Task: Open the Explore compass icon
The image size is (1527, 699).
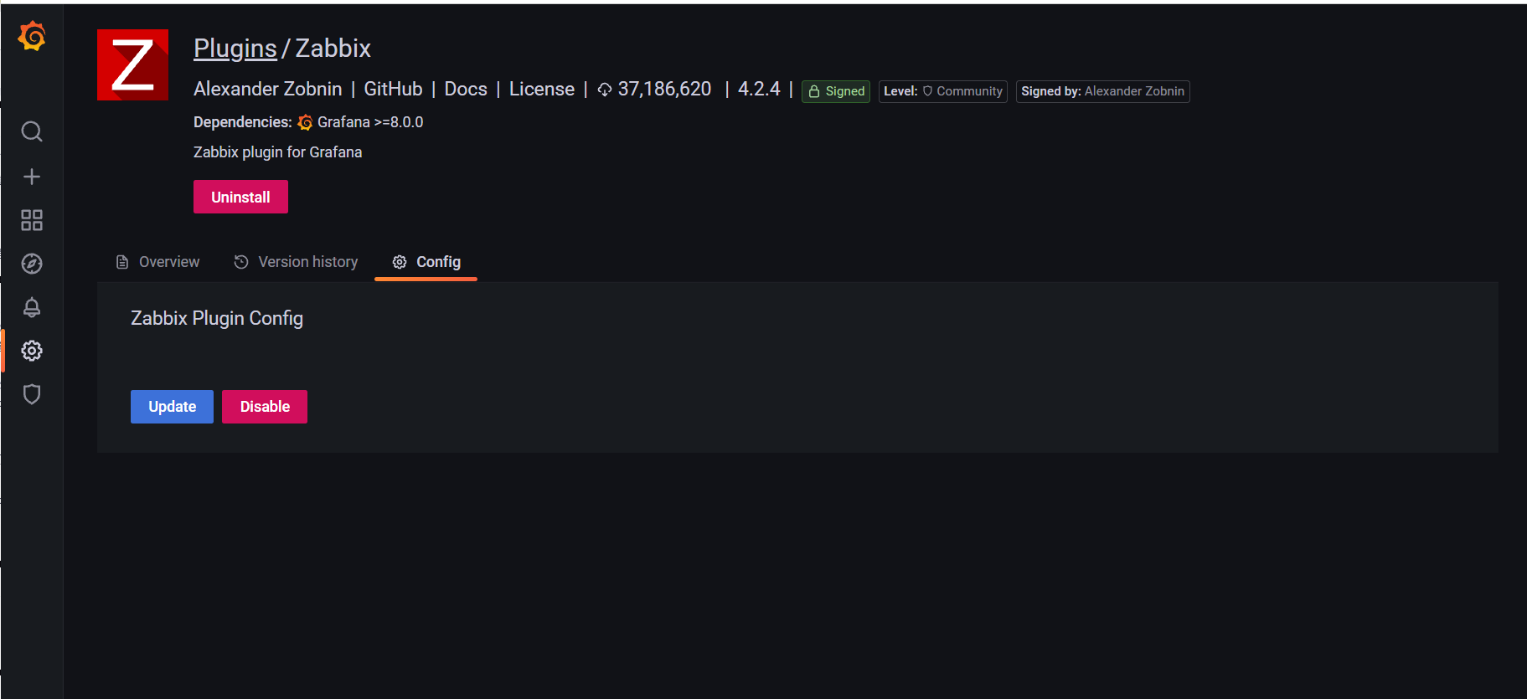Action: [x=32, y=264]
